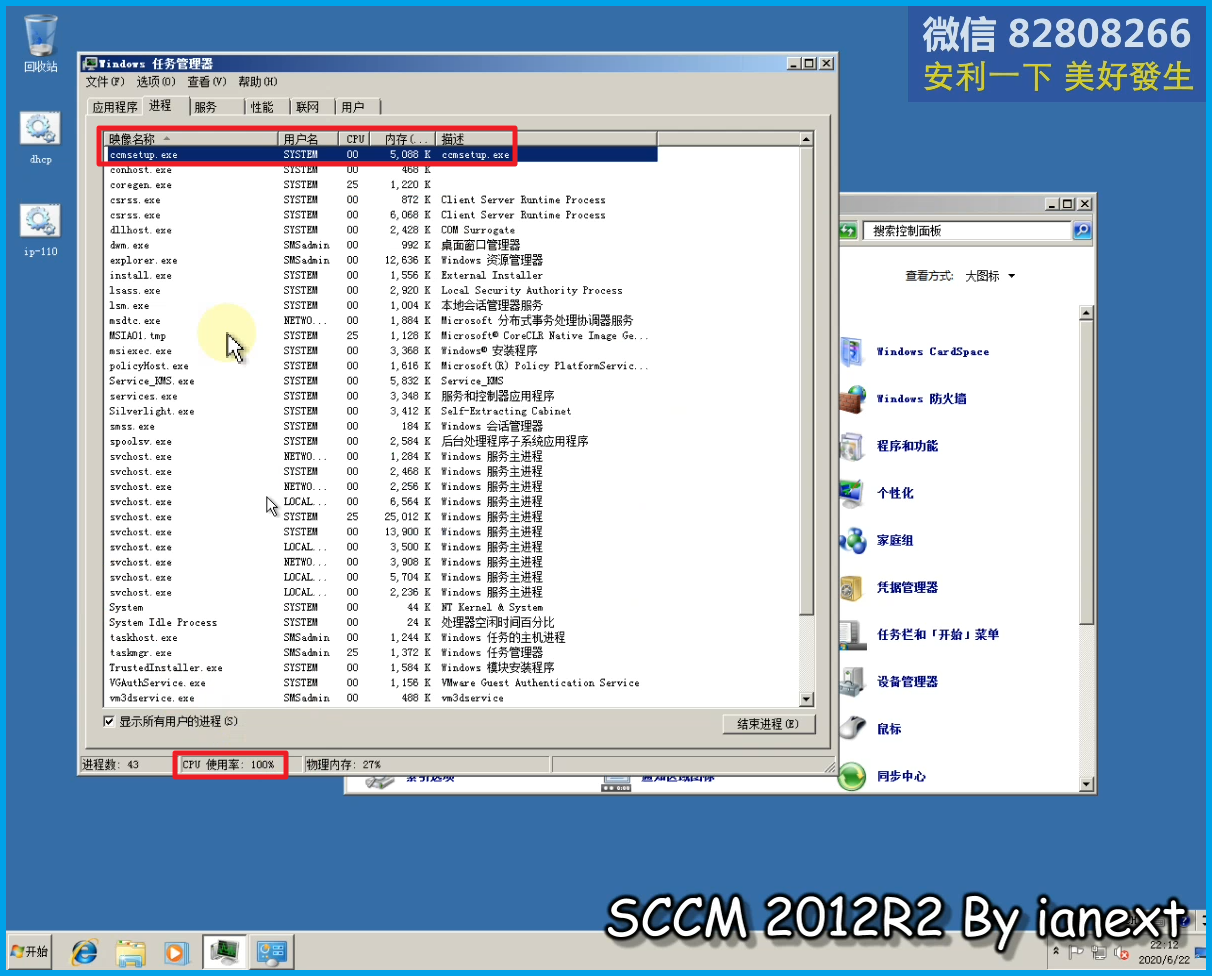Show hidden tray icons arrow
1212x976 pixels.
pyautogui.click(x=1056, y=951)
